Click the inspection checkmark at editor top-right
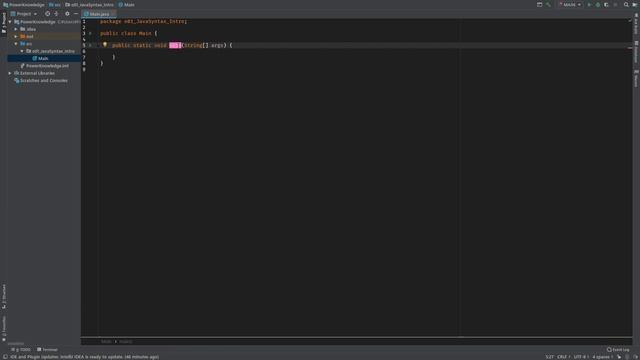The width and height of the screenshot is (640, 360). (x=630, y=20)
